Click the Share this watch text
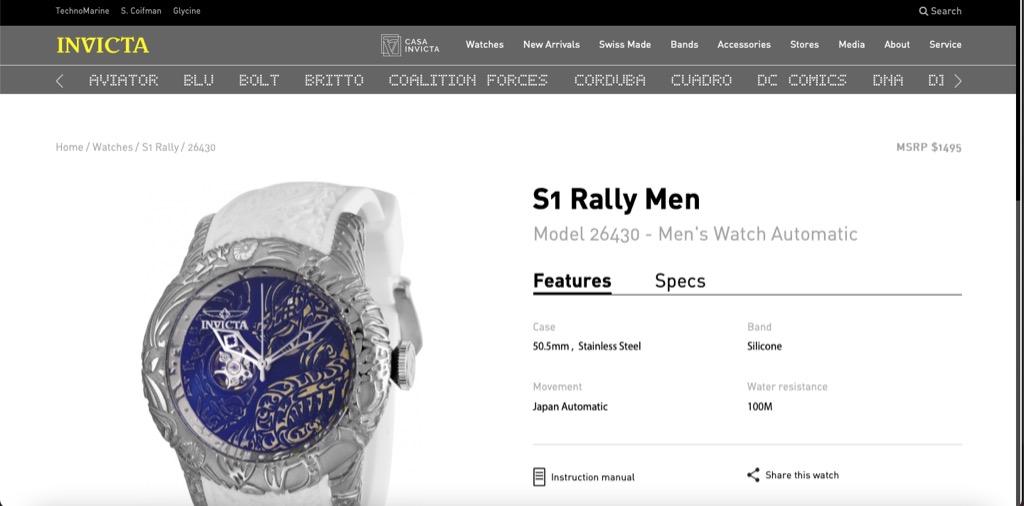This screenshot has width=1024, height=506. 802,475
